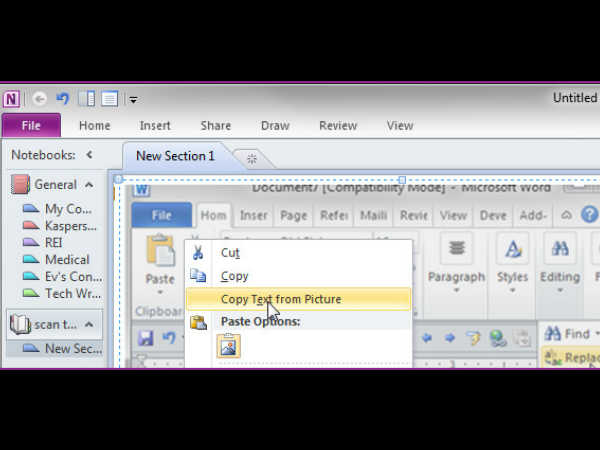Open the Insert ribbon tab
600x450 pixels.
(155, 126)
